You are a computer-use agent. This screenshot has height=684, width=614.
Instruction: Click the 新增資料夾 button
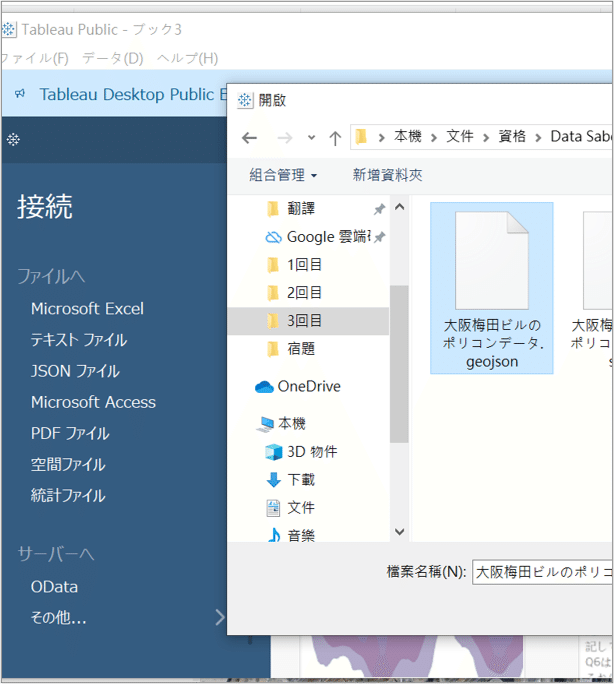point(387,175)
